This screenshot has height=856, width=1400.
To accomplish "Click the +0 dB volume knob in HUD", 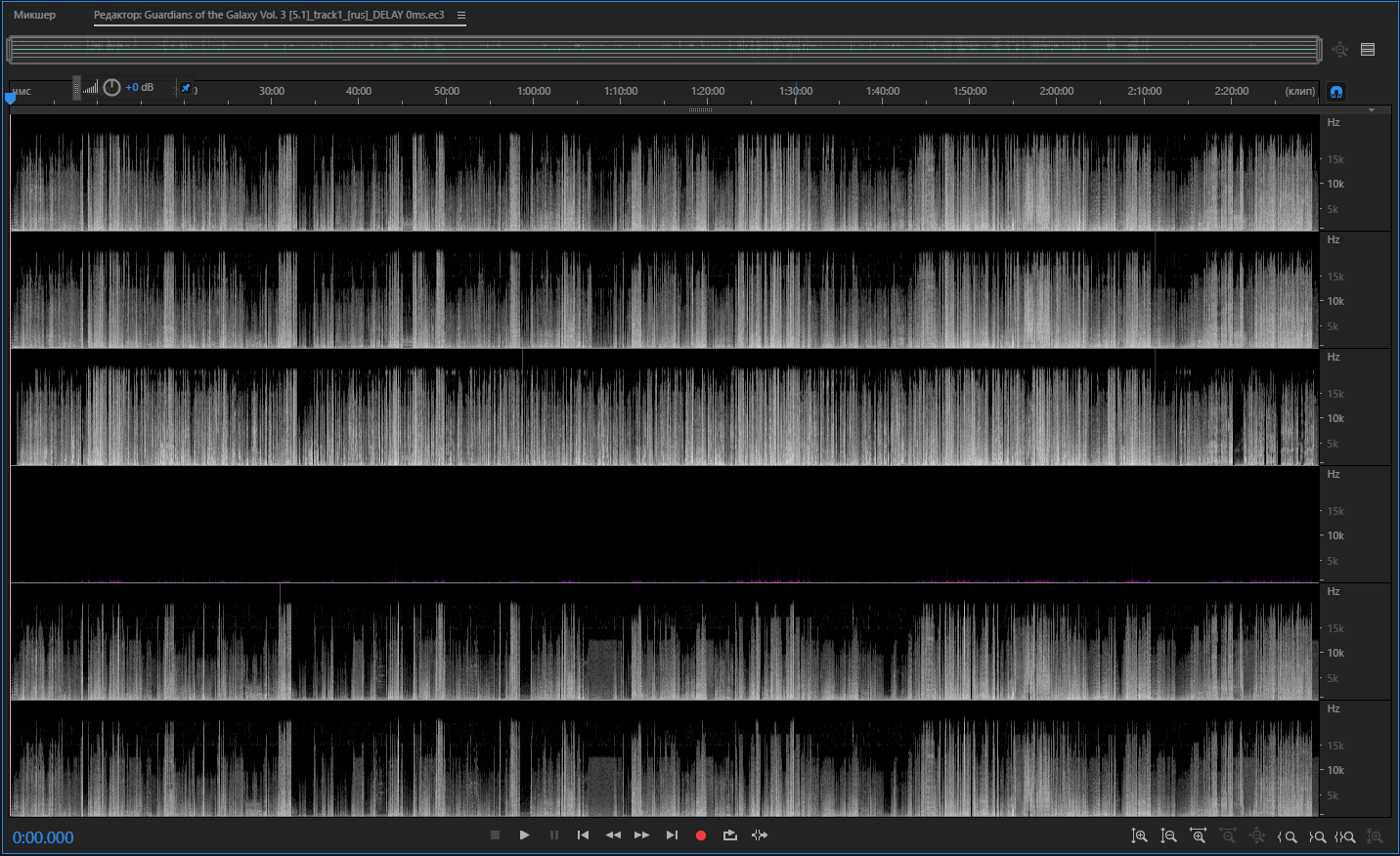I will coord(111,88).
